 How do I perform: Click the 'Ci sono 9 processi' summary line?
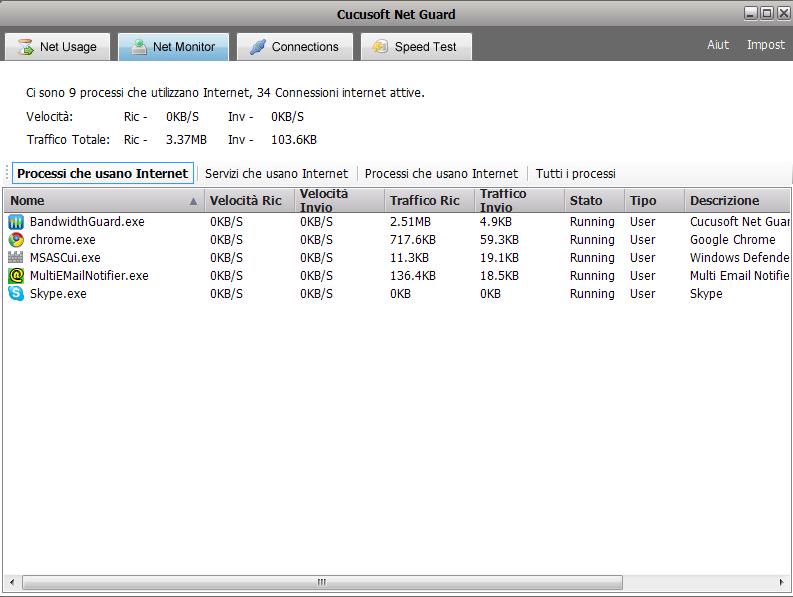tap(225, 93)
